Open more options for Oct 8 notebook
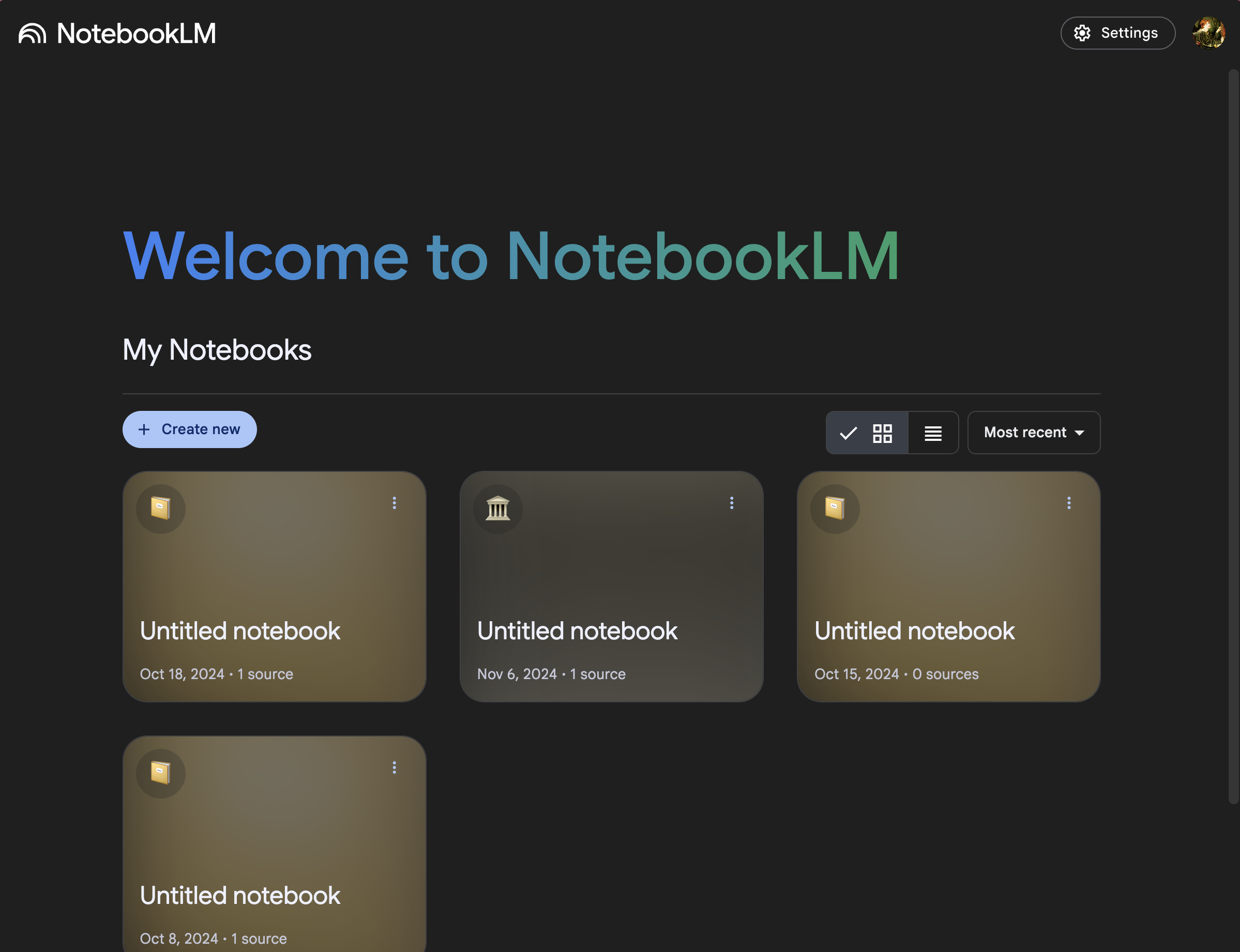Viewport: 1240px width, 952px height. [395, 767]
